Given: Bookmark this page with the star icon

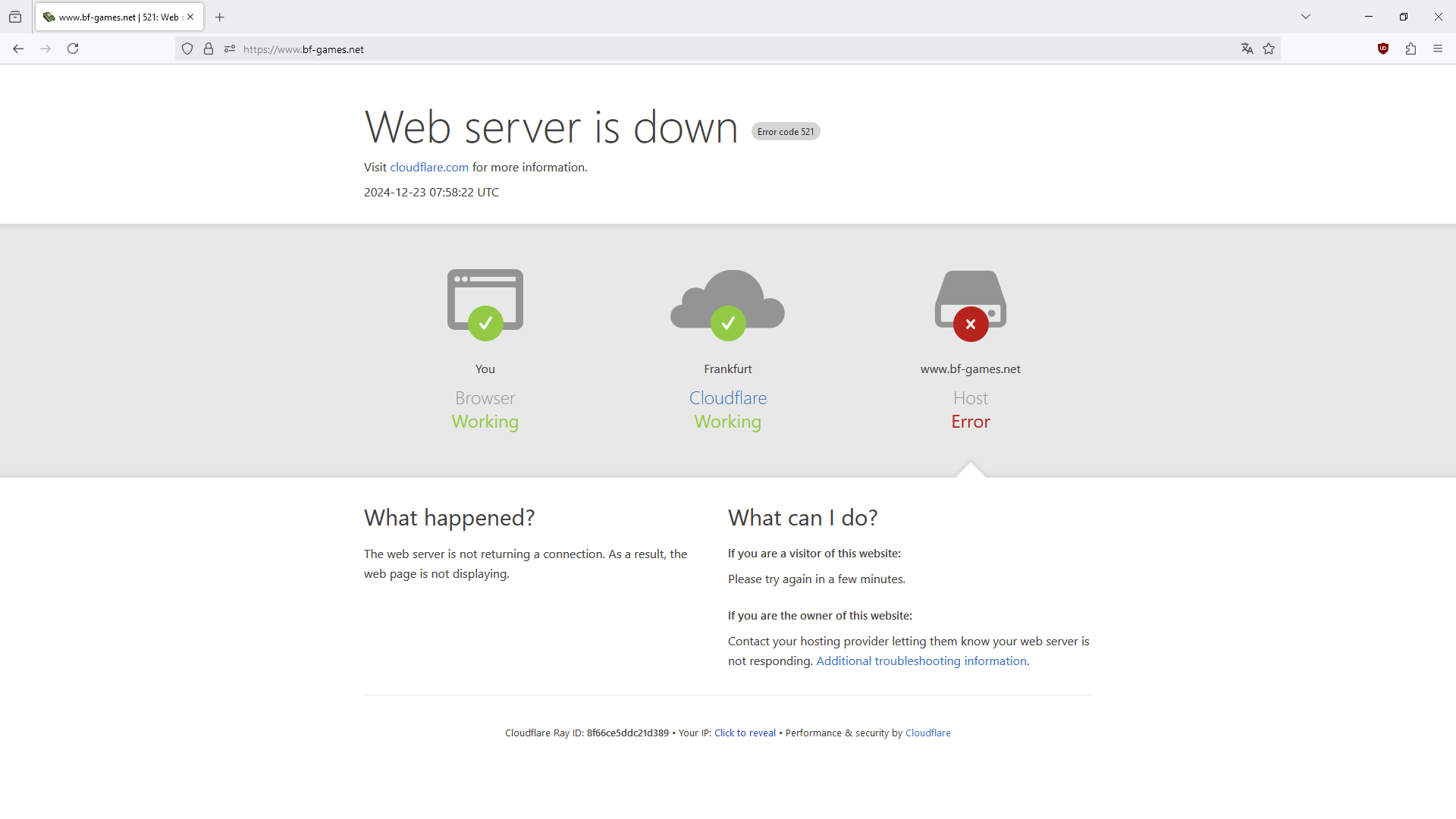Looking at the screenshot, I should [1269, 49].
